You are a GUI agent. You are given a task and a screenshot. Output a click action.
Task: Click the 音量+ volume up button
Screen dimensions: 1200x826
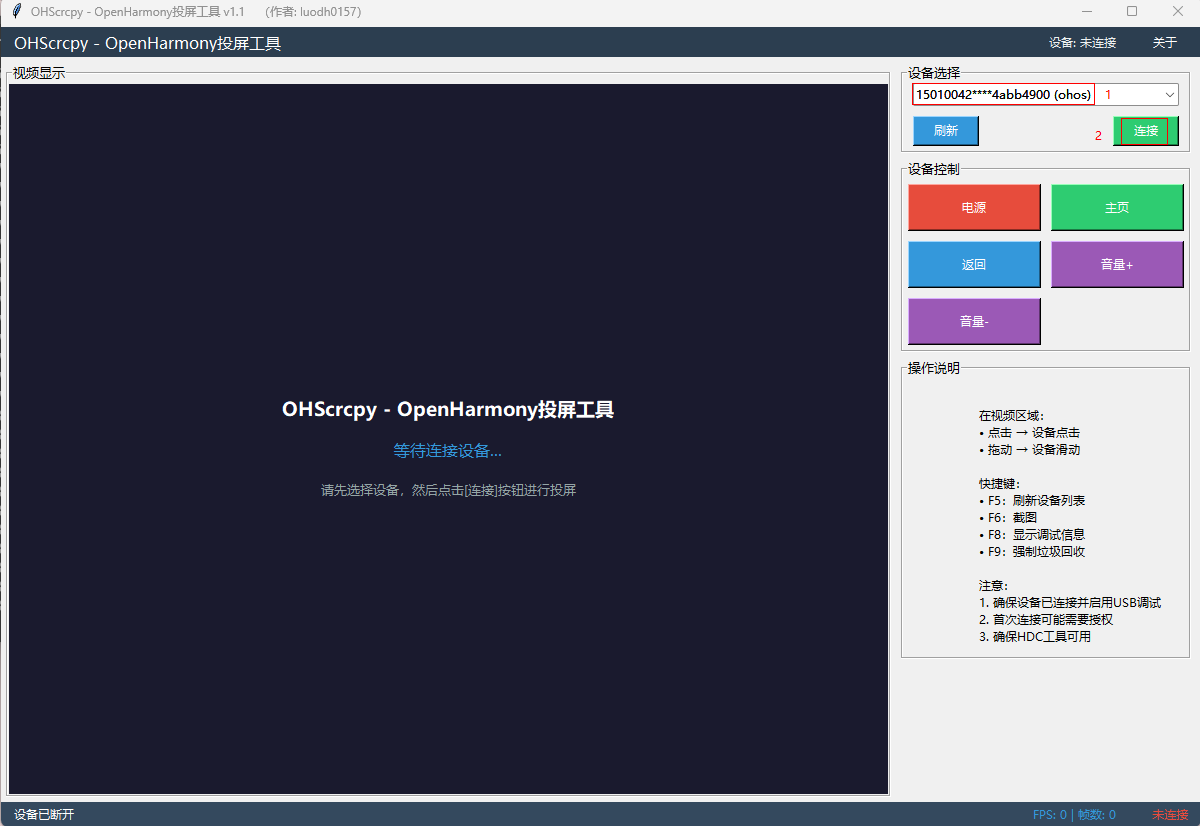(x=1117, y=265)
